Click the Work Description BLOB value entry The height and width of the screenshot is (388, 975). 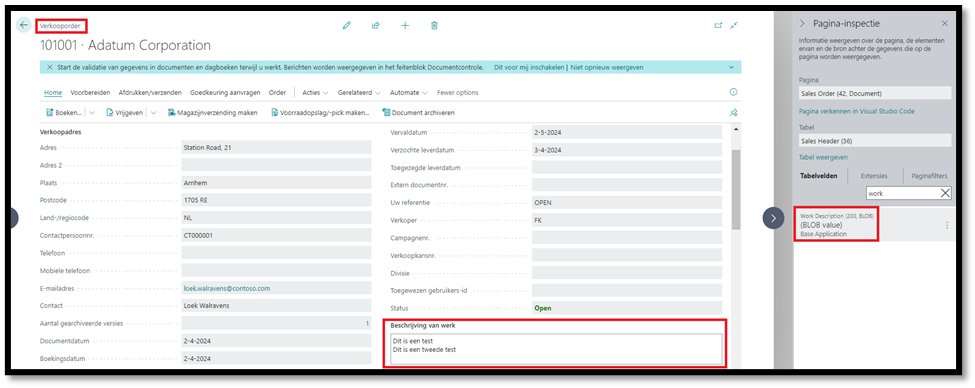coord(836,224)
